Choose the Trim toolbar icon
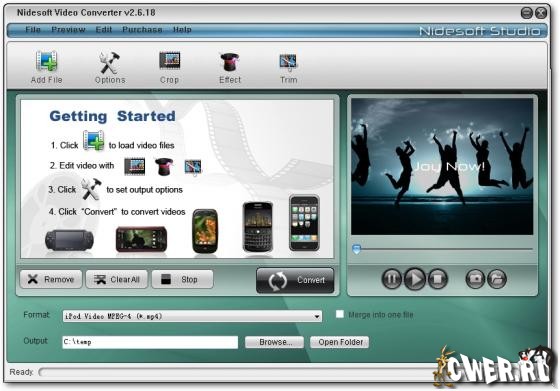 [288, 62]
